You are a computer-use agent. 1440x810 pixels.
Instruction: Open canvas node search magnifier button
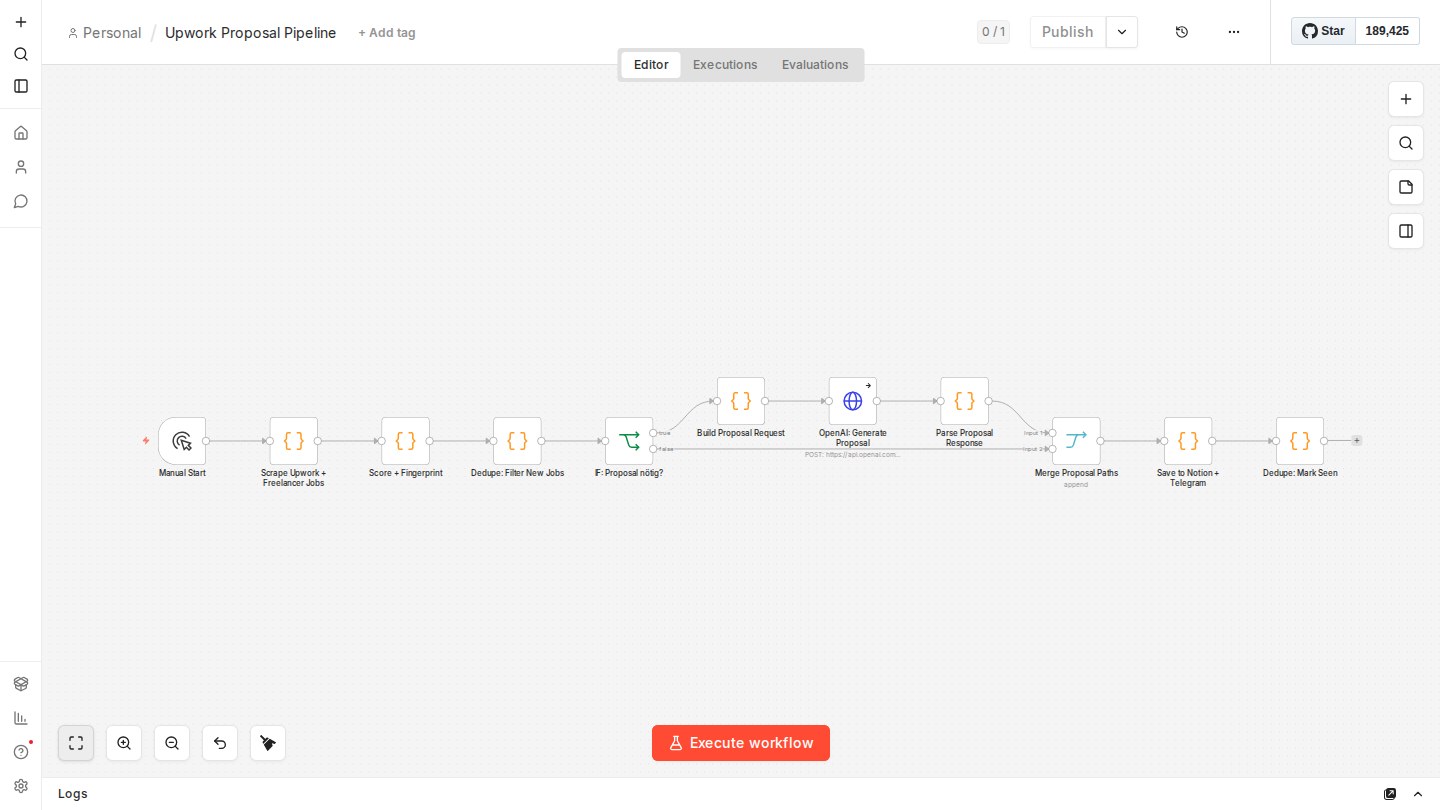click(x=1406, y=143)
